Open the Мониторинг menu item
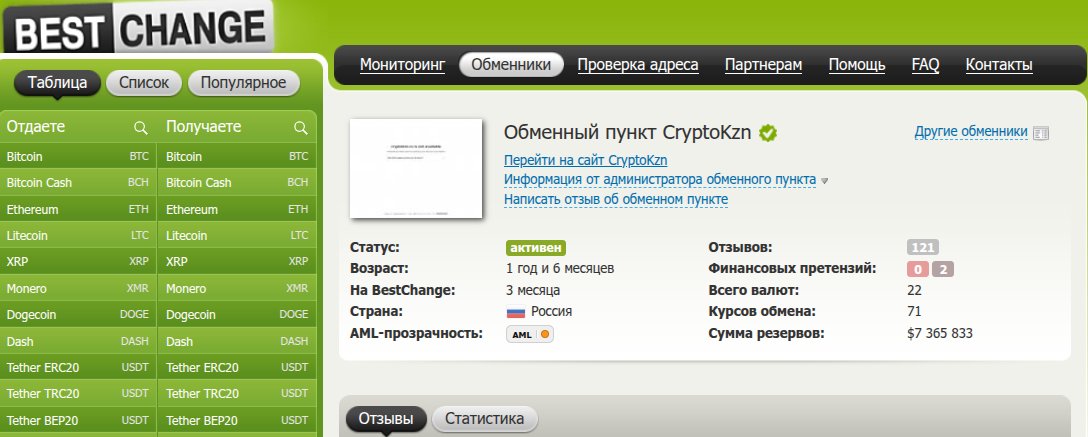Viewport: 1088px width, 437px height. coord(402,65)
